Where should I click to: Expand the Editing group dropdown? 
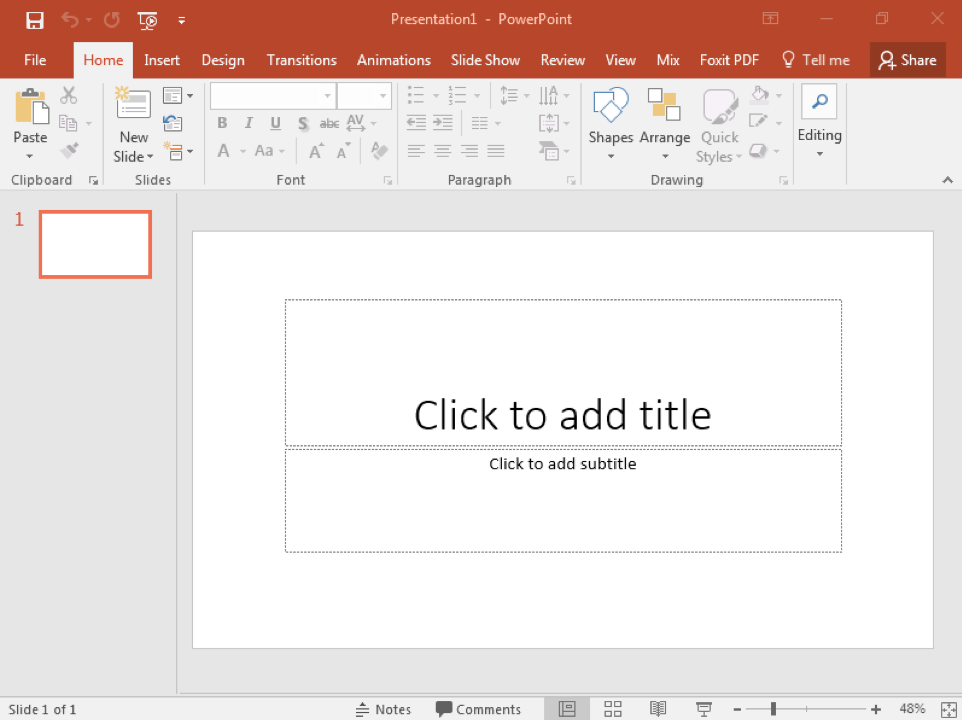coord(819,154)
